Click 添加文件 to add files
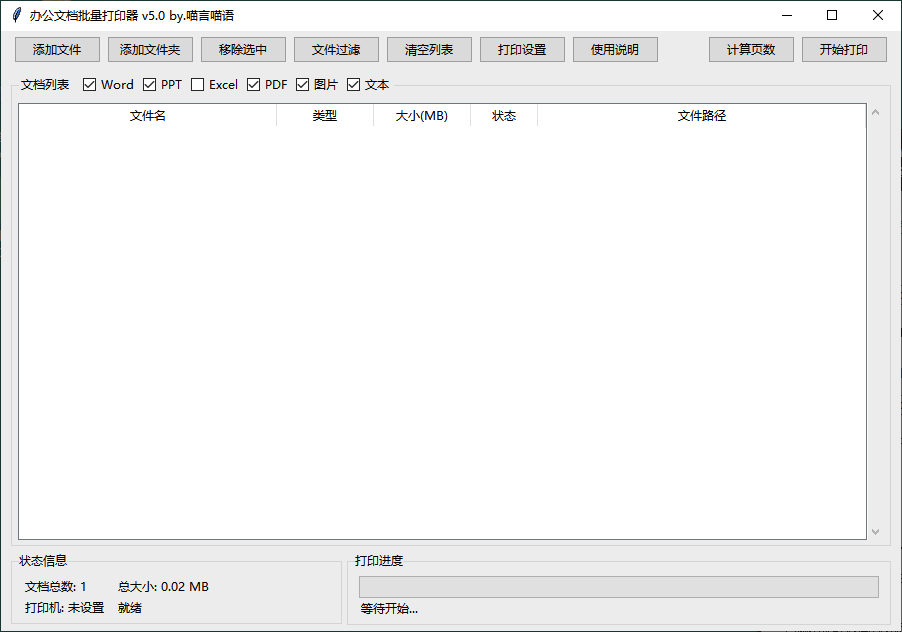Screen dimensions: 902x632 pos(57,49)
